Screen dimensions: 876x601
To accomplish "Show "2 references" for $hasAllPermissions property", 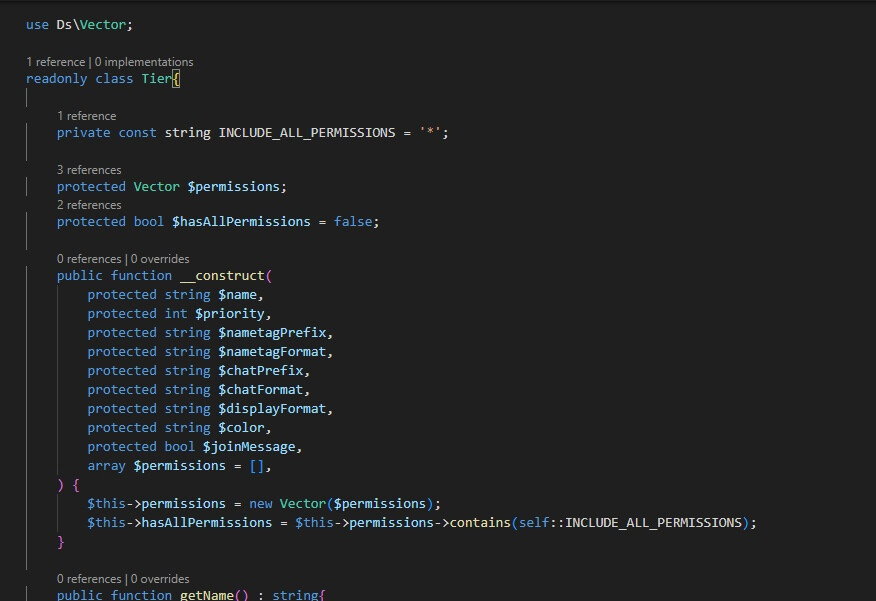I will (x=89, y=205).
